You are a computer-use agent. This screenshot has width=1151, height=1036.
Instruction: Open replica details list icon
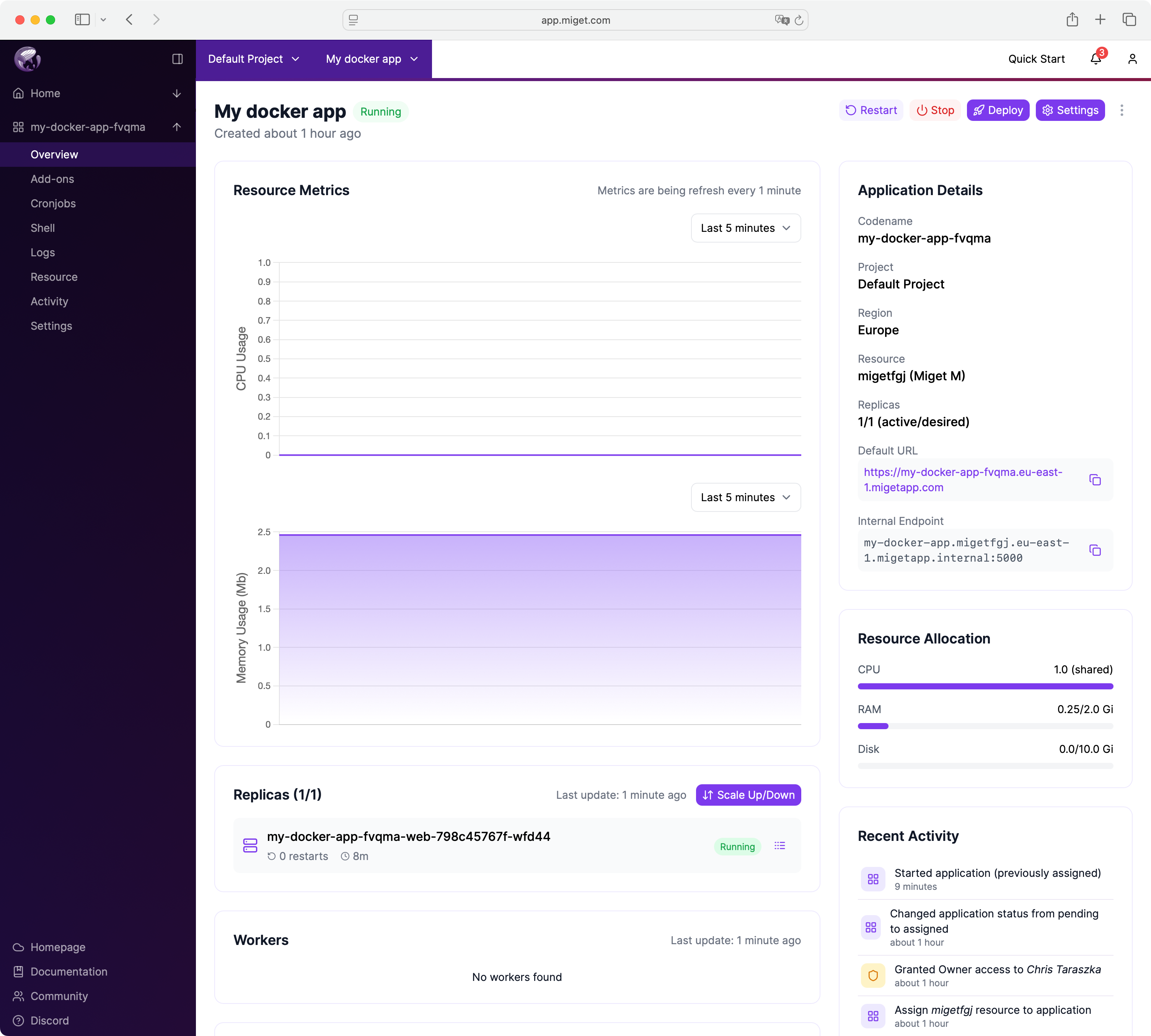click(779, 846)
